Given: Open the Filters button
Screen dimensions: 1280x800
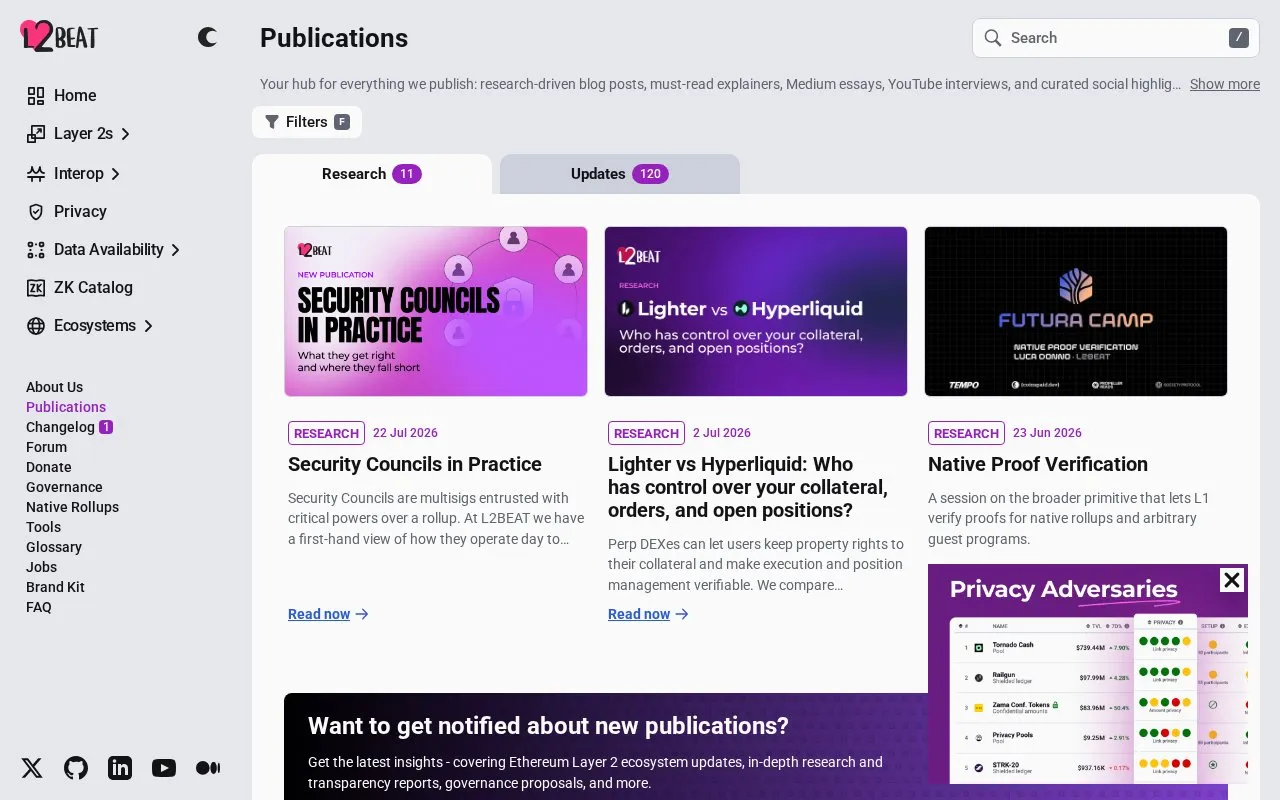Looking at the screenshot, I should click(x=307, y=122).
